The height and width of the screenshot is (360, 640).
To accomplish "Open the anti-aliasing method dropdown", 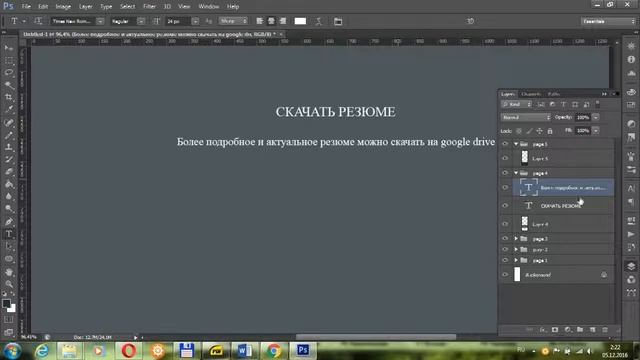I will [233, 21].
